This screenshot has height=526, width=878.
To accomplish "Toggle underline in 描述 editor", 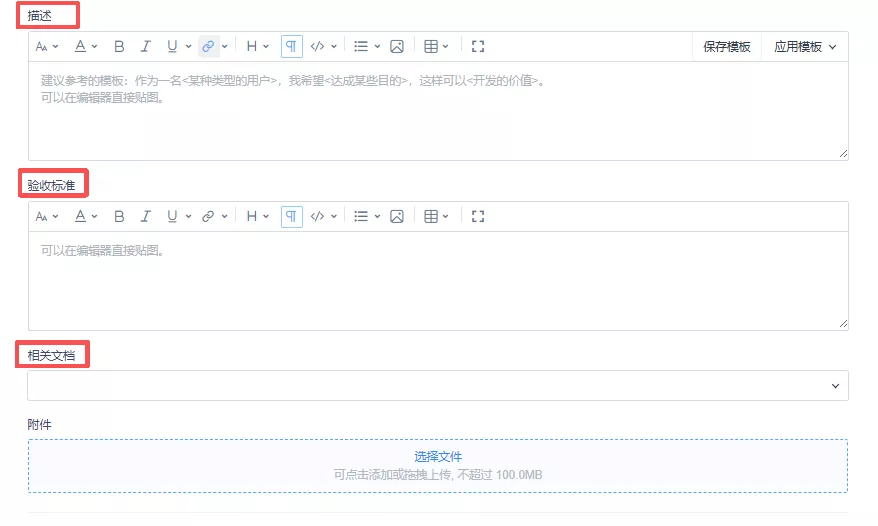I will pyautogui.click(x=172, y=46).
